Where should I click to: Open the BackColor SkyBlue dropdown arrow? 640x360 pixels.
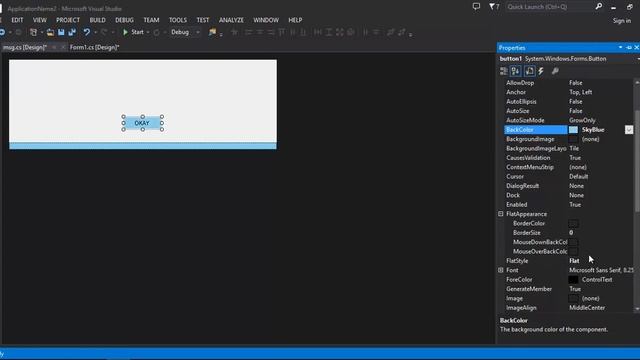click(629, 130)
